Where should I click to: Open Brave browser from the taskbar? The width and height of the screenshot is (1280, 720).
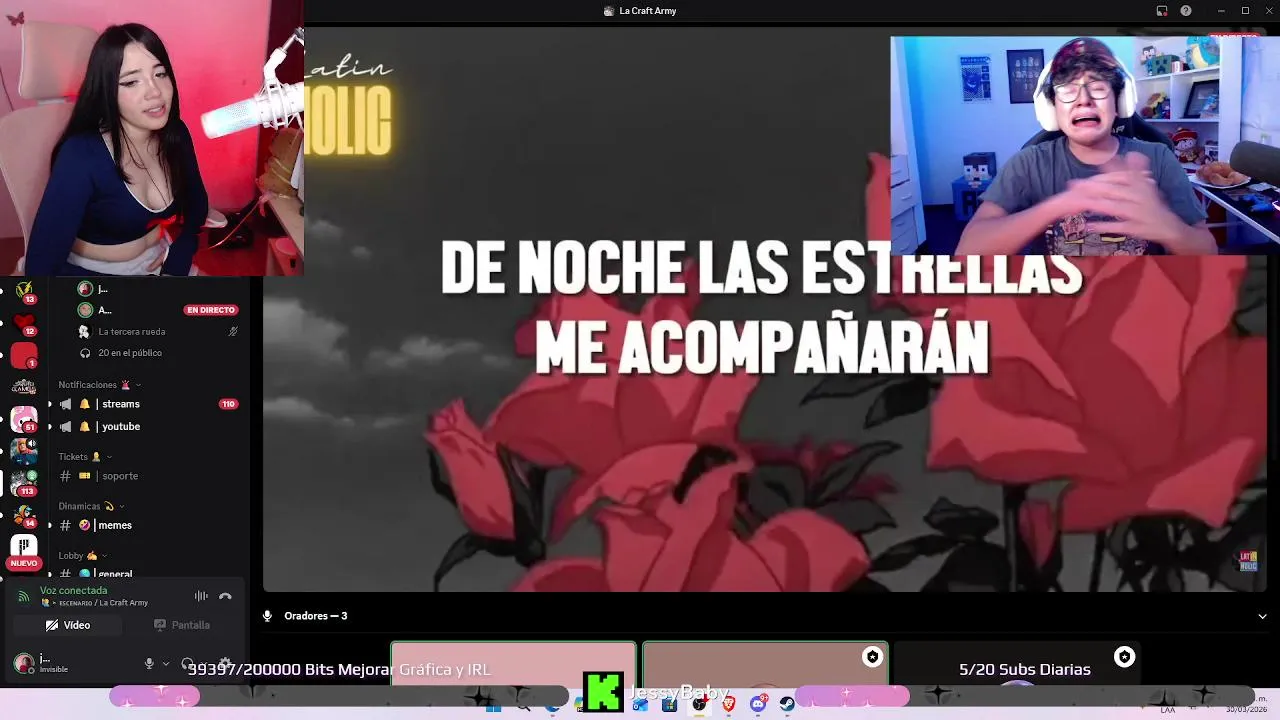729,705
